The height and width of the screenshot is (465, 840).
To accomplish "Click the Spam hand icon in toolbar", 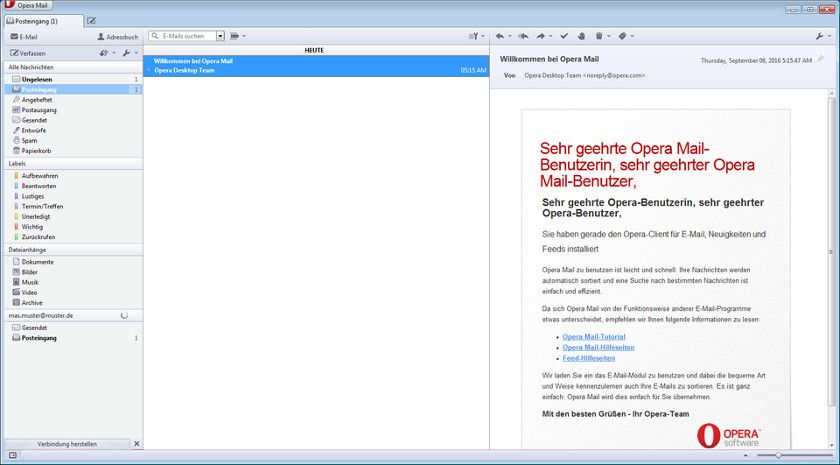I will coord(581,36).
